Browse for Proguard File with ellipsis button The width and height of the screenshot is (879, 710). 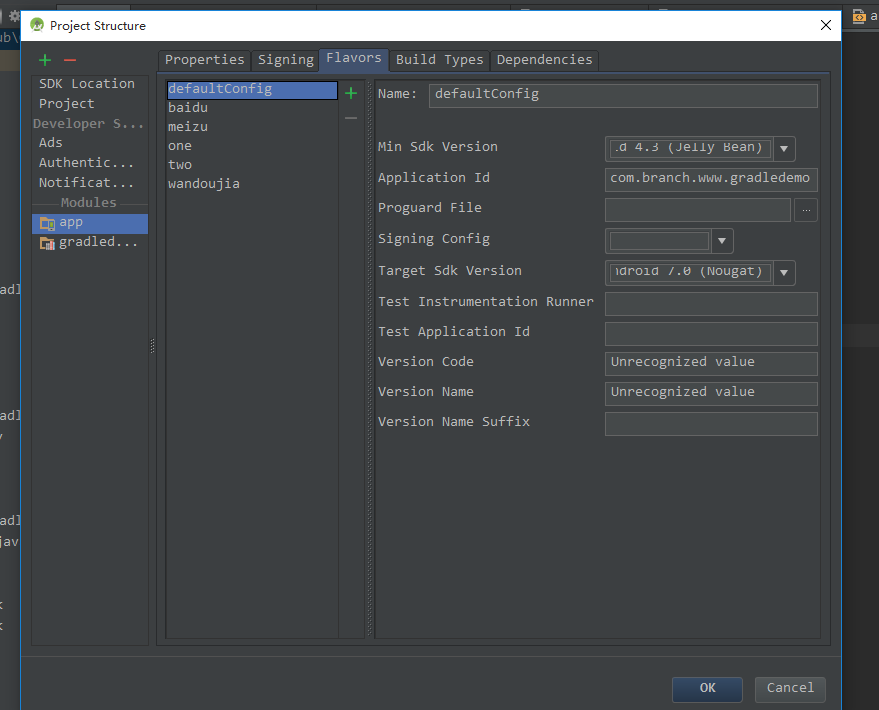(x=806, y=210)
